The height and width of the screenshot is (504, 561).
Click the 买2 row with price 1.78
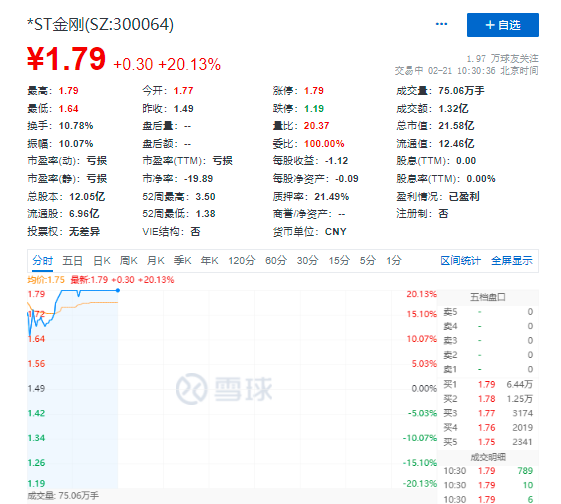pyautogui.click(x=488, y=399)
